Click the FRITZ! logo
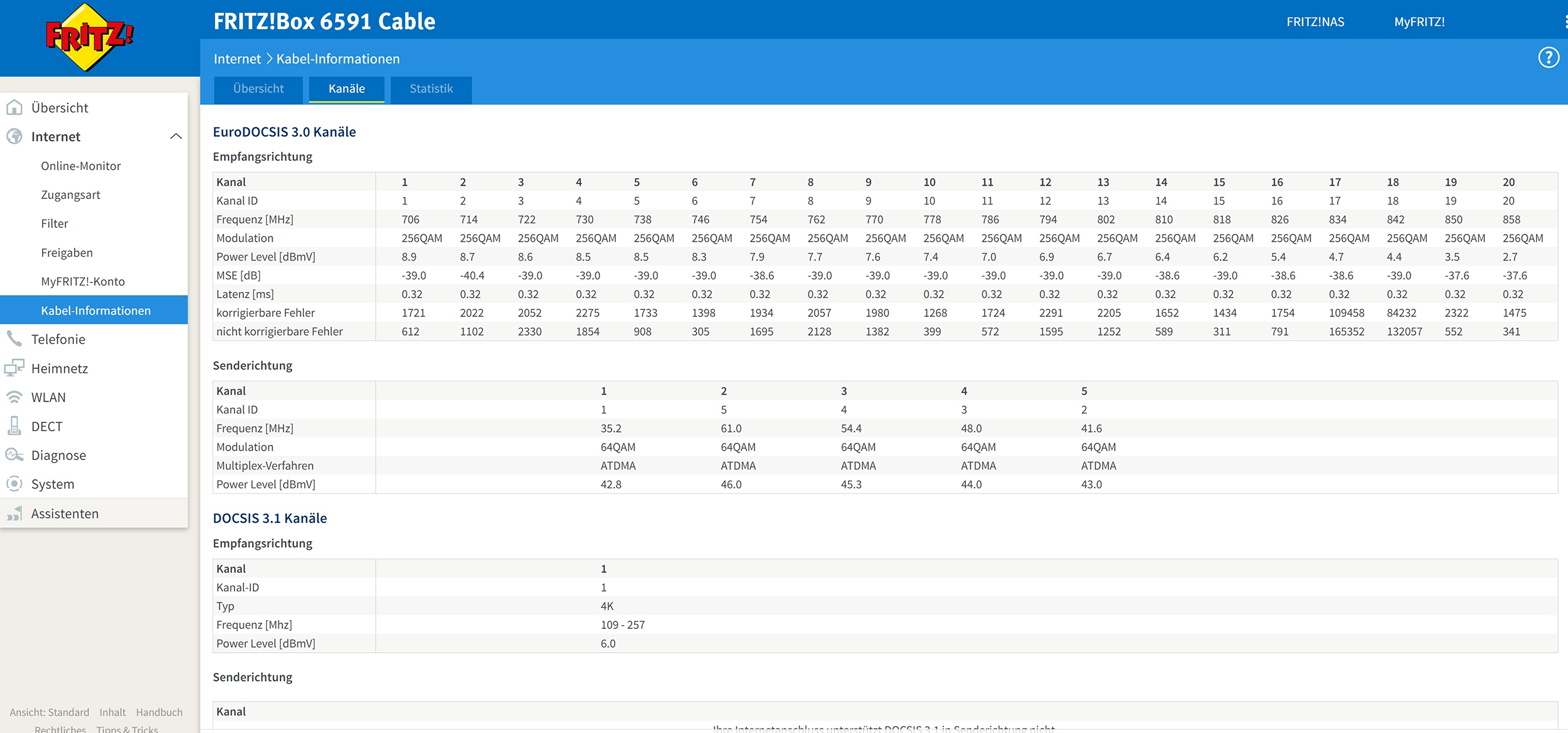Screen dimensions: 1568x733 [x=90, y=37]
